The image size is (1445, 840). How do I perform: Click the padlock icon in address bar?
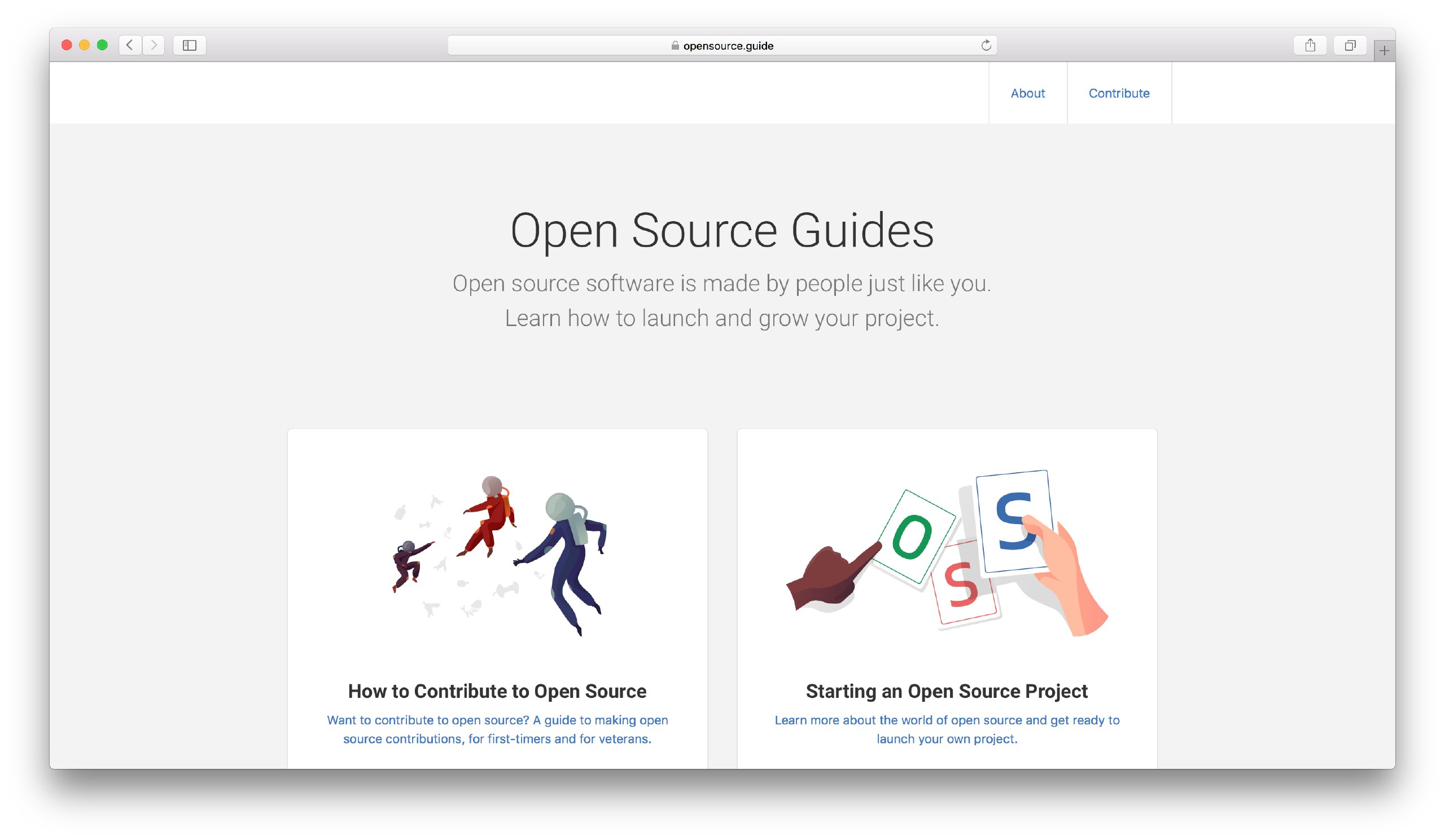click(x=676, y=46)
